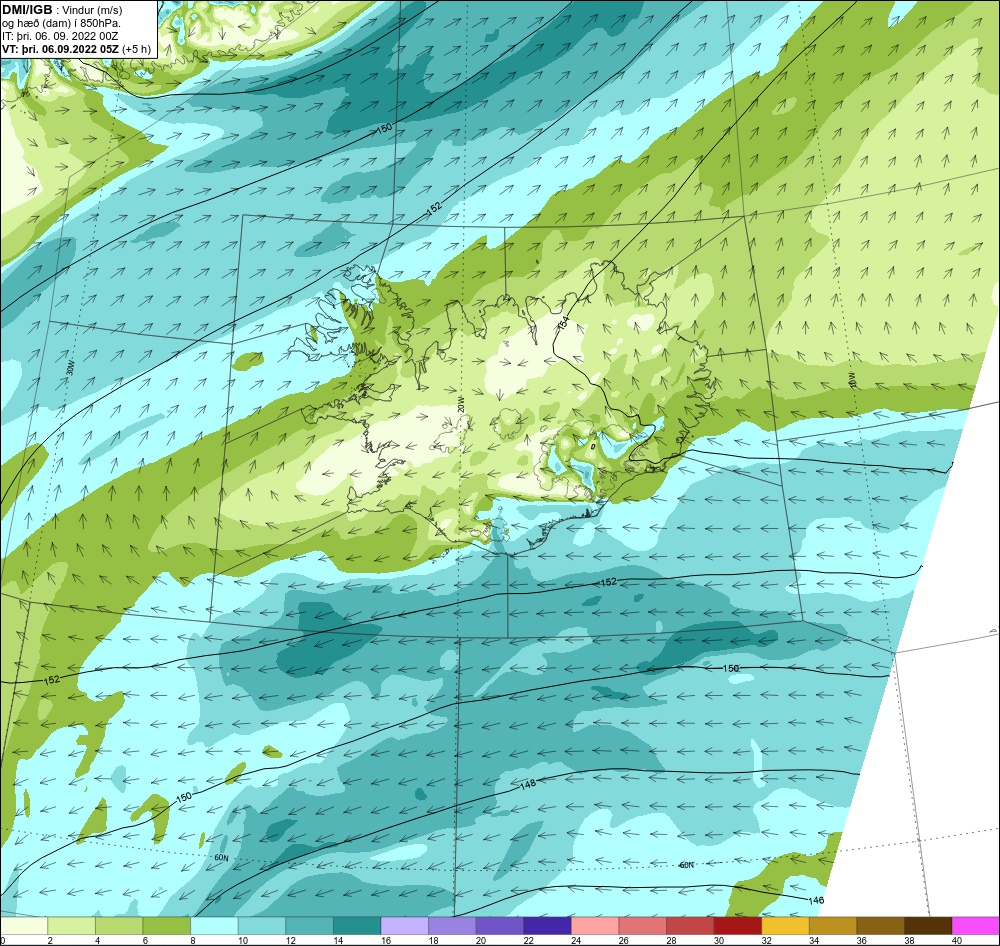Viewport: 1000px width, 946px height.
Task: Choose the 22–24 m/s dark indigo legend swatch
Action: tap(547, 926)
